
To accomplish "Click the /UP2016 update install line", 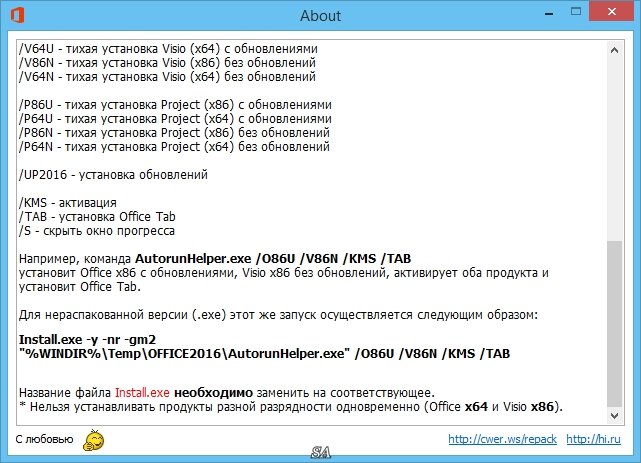I will tap(113, 174).
